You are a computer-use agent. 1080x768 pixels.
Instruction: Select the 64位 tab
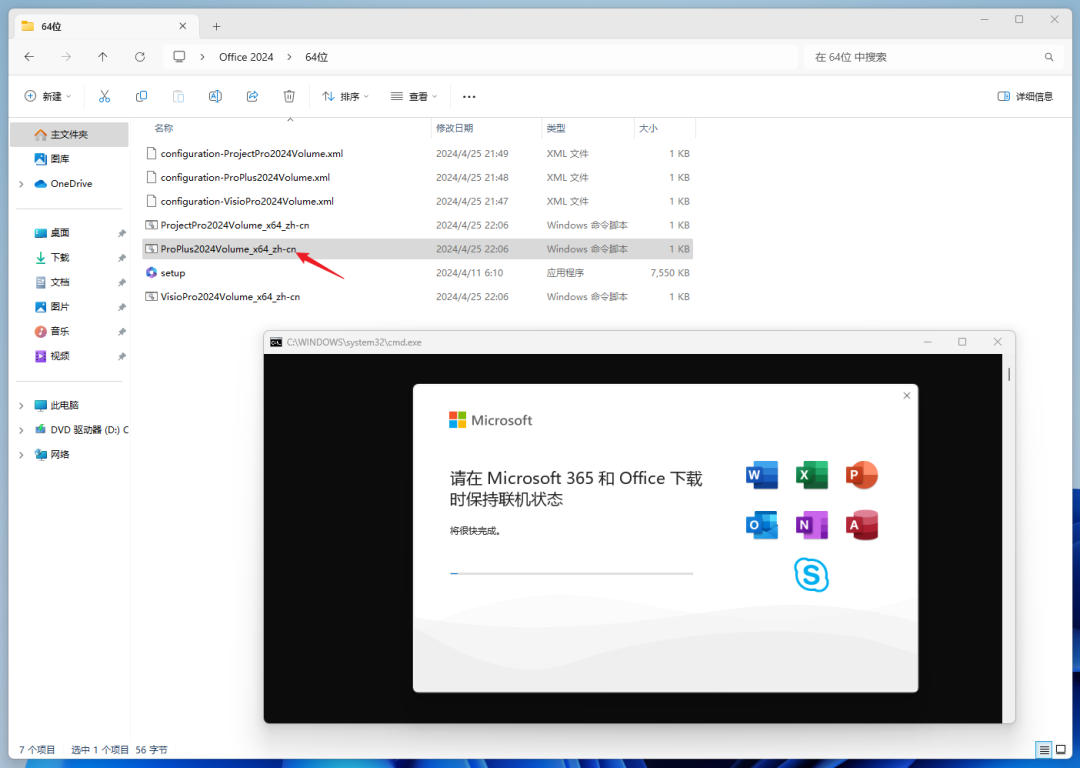[x=105, y=26]
